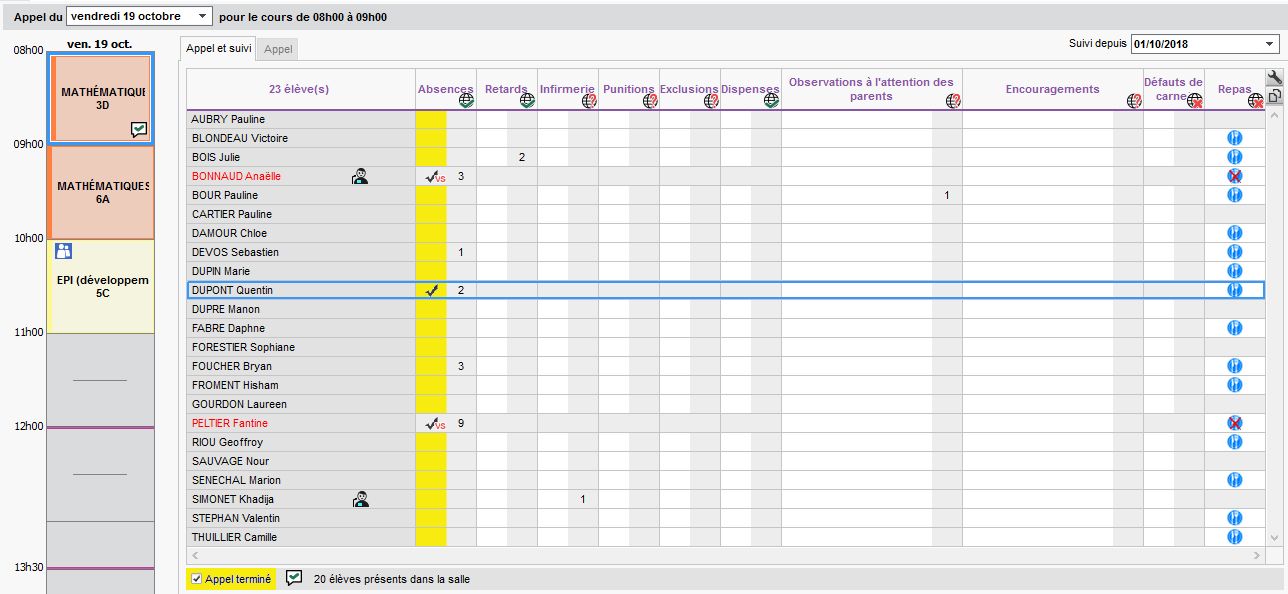Open the EPI 5C course slot
1288x594 pixels.
(x=100, y=287)
